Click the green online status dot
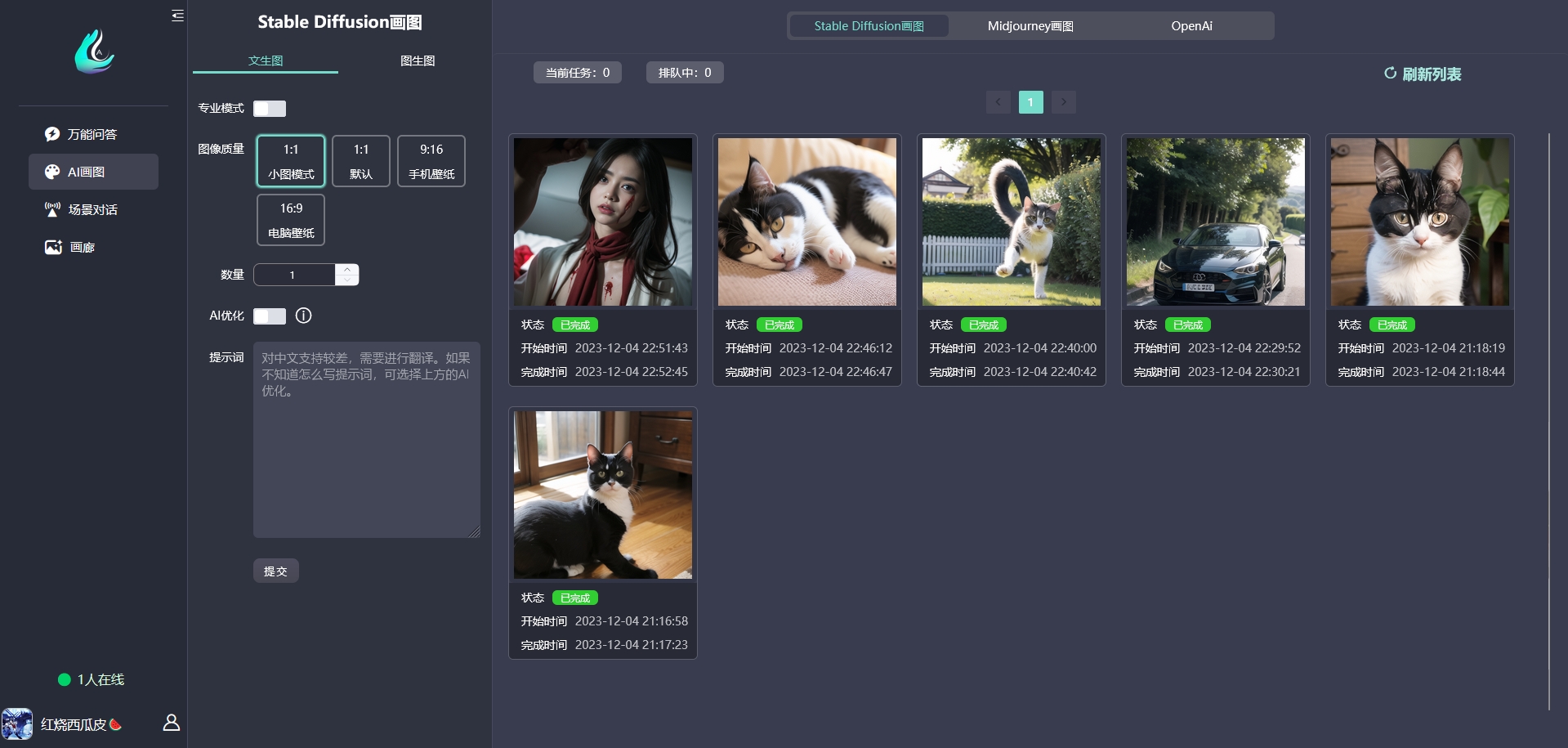This screenshot has width=1568, height=748. [x=64, y=679]
